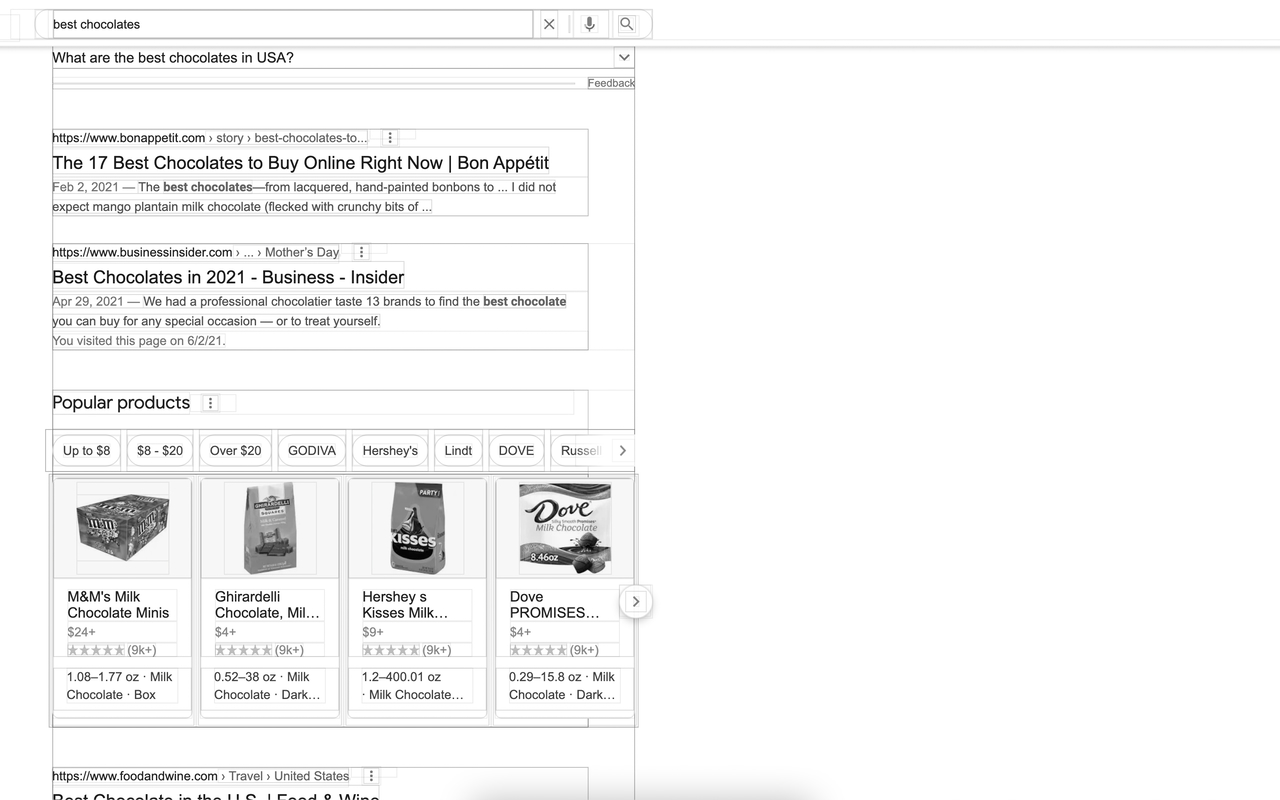
Task: Open the Business Insider Best Chocolates 2021 result
Action: tap(227, 277)
